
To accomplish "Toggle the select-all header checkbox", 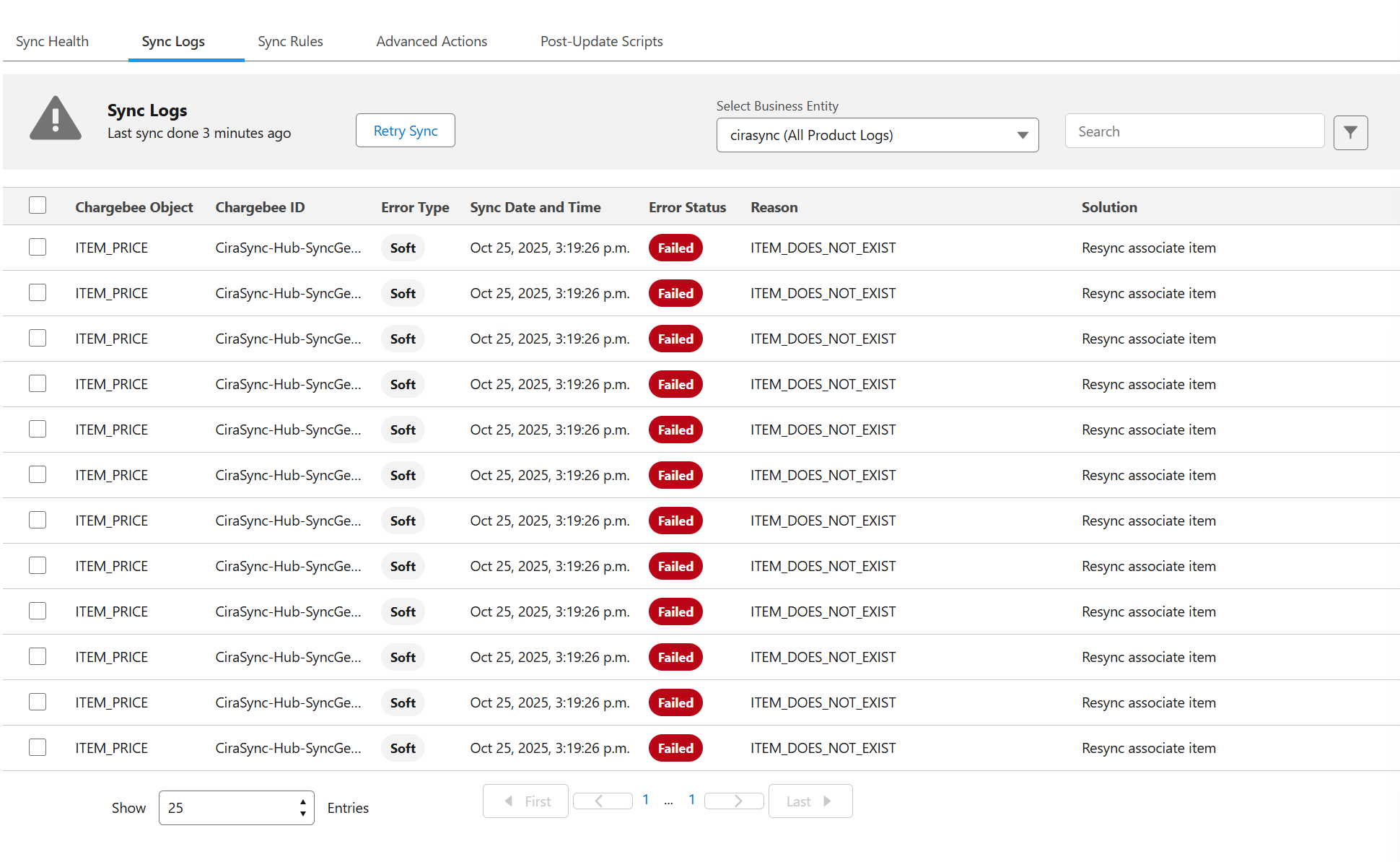I will 38,206.
